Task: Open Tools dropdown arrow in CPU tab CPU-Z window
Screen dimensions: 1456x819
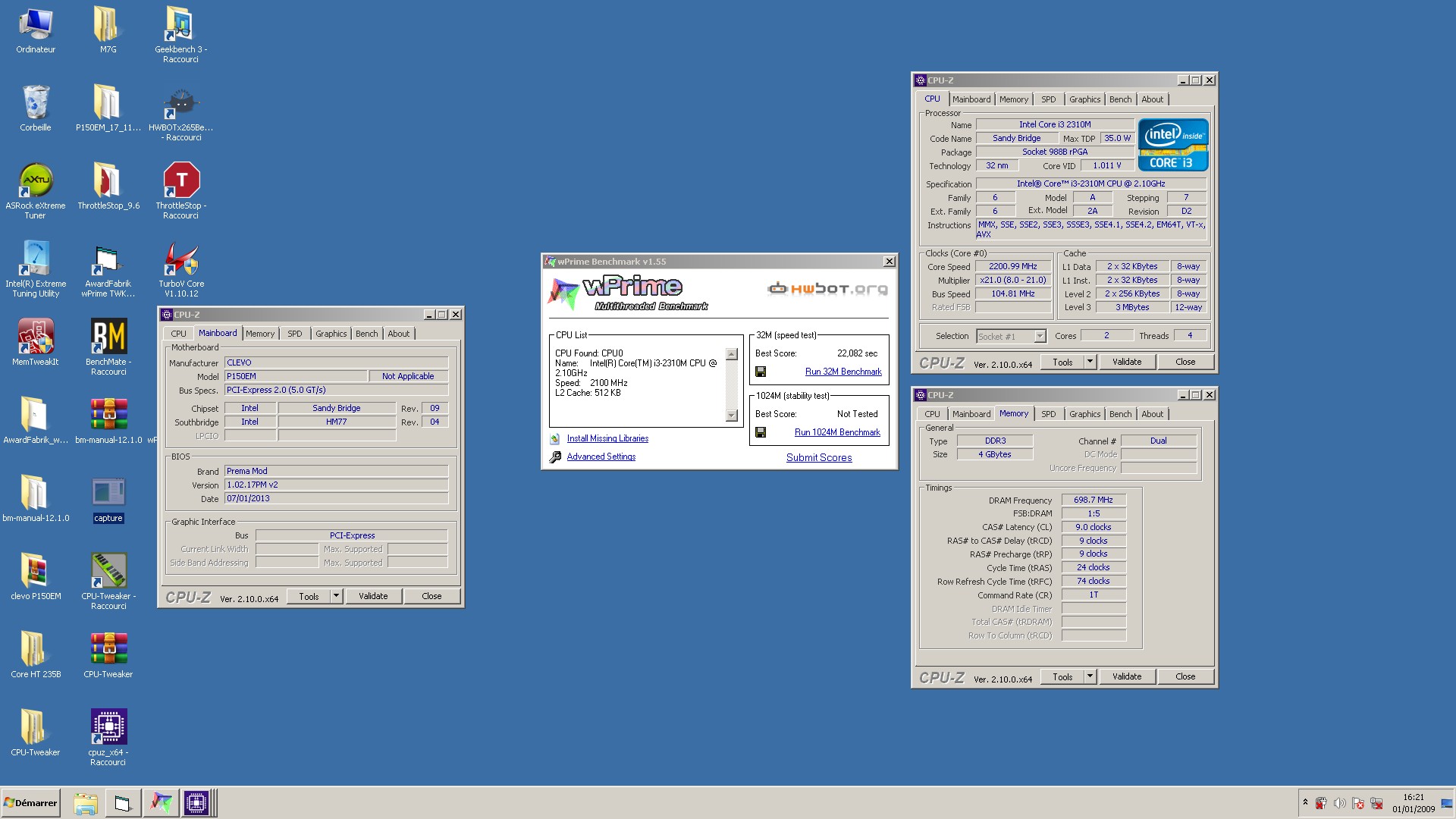Action: [1090, 362]
